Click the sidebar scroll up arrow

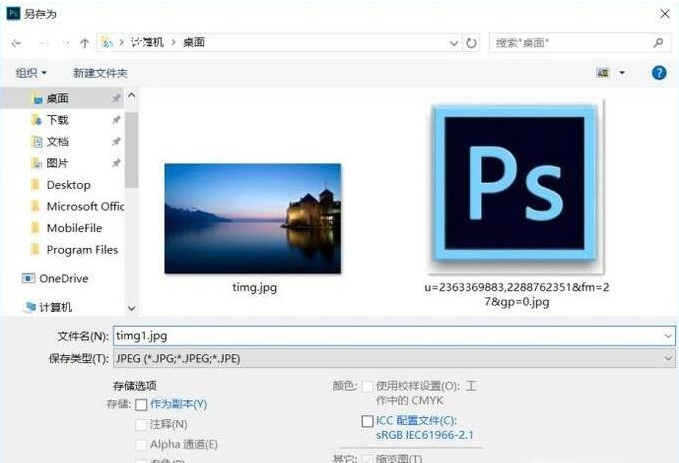click(132, 95)
